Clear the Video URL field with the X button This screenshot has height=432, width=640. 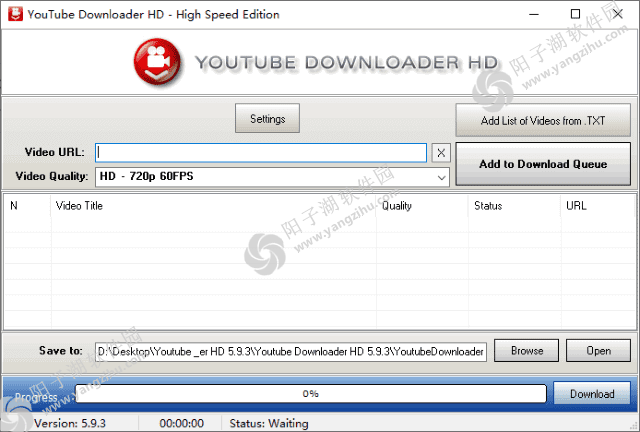[x=441, y=153]
